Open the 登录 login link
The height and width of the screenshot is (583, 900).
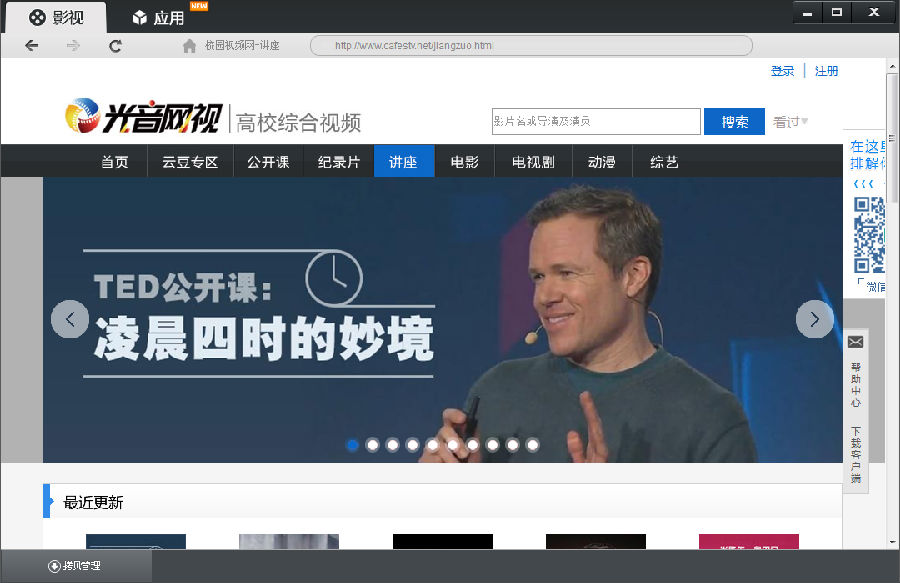(782, 71)
